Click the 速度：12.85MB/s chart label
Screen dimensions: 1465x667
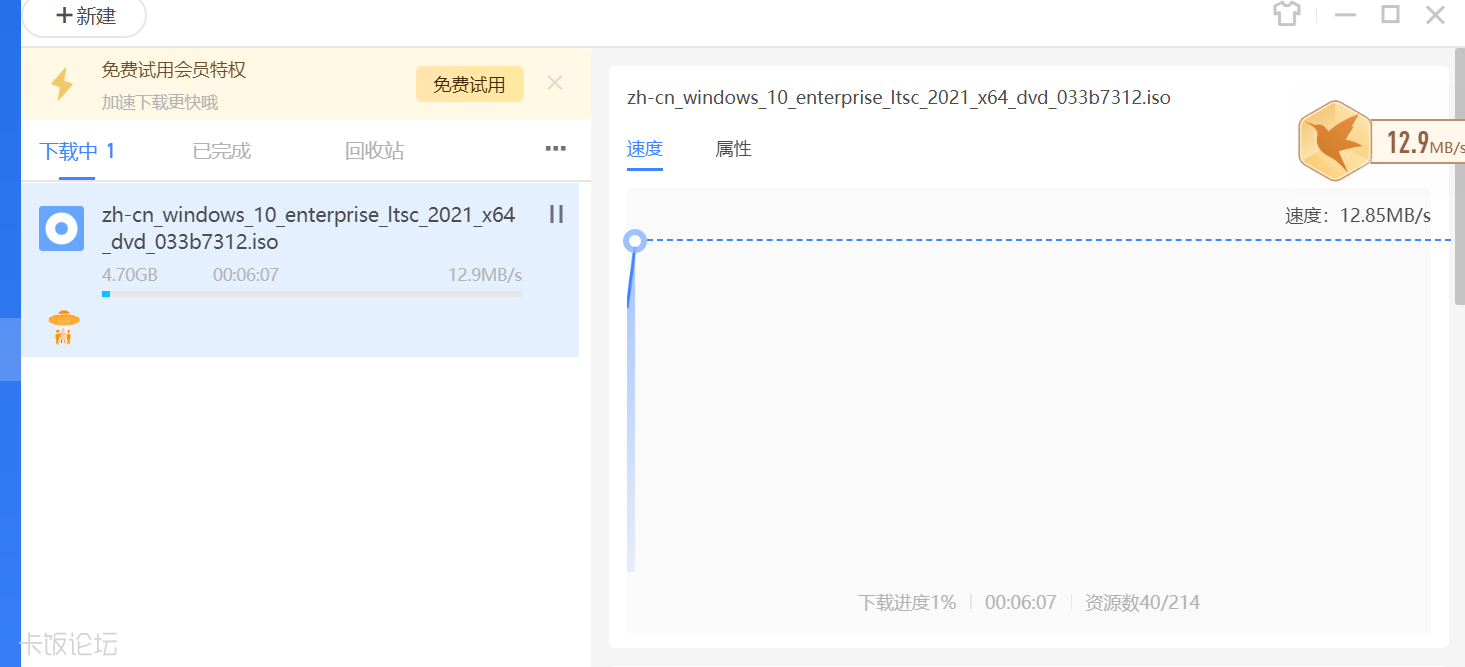1358,215
